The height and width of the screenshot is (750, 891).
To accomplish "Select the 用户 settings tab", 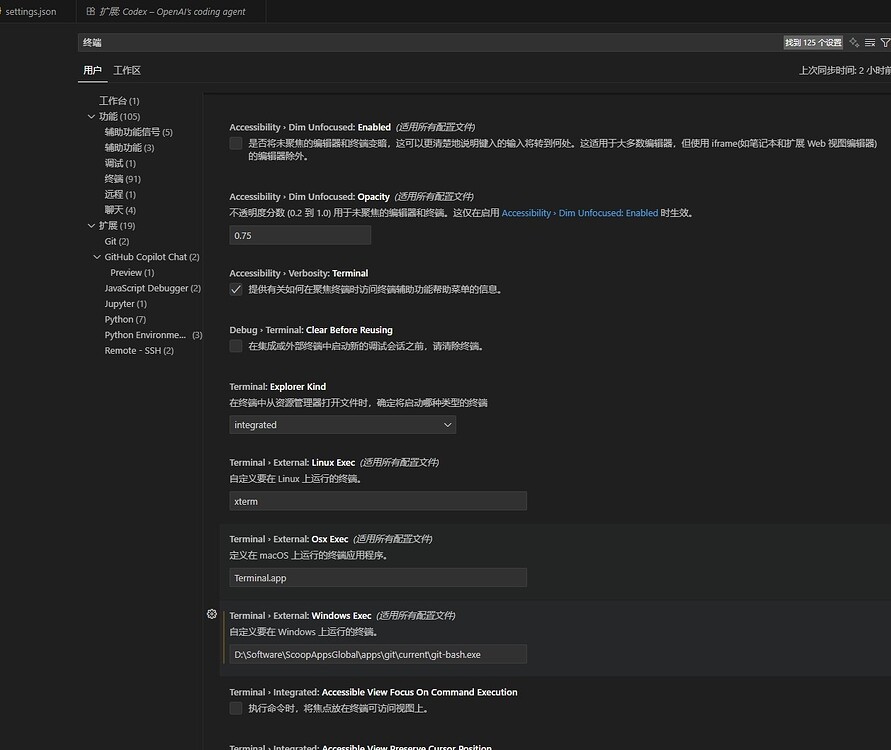I will click(x=93, y=70).
